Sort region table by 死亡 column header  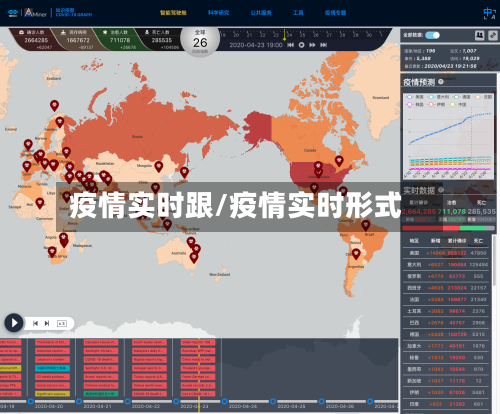click(478, 240)
